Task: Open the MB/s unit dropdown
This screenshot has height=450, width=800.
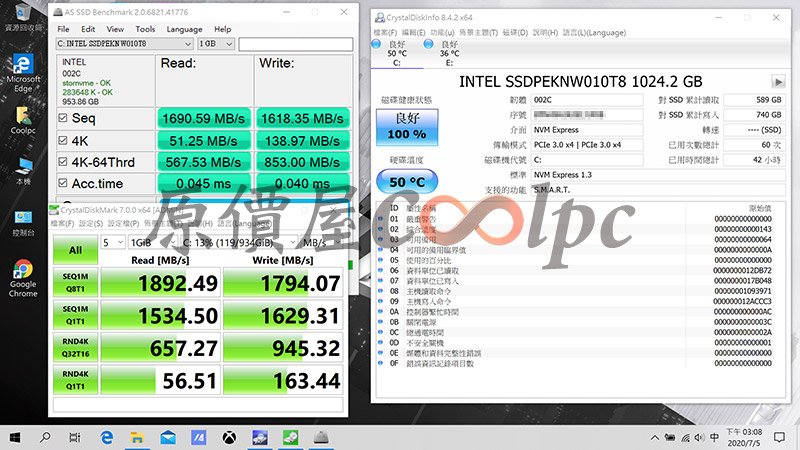Action: [x=321, y=242]
